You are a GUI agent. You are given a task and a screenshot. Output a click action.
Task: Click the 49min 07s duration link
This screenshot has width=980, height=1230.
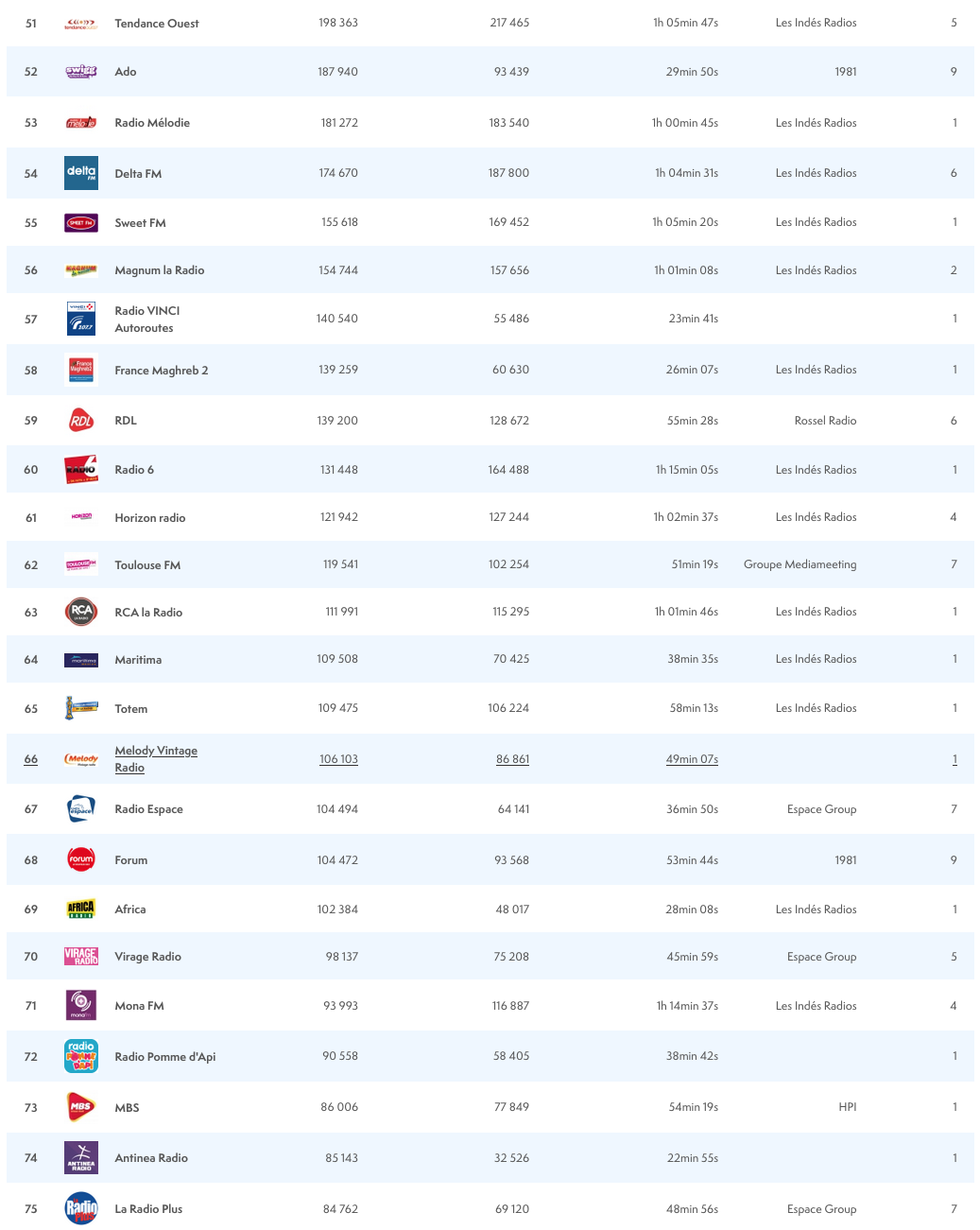[x=692, y=759]
